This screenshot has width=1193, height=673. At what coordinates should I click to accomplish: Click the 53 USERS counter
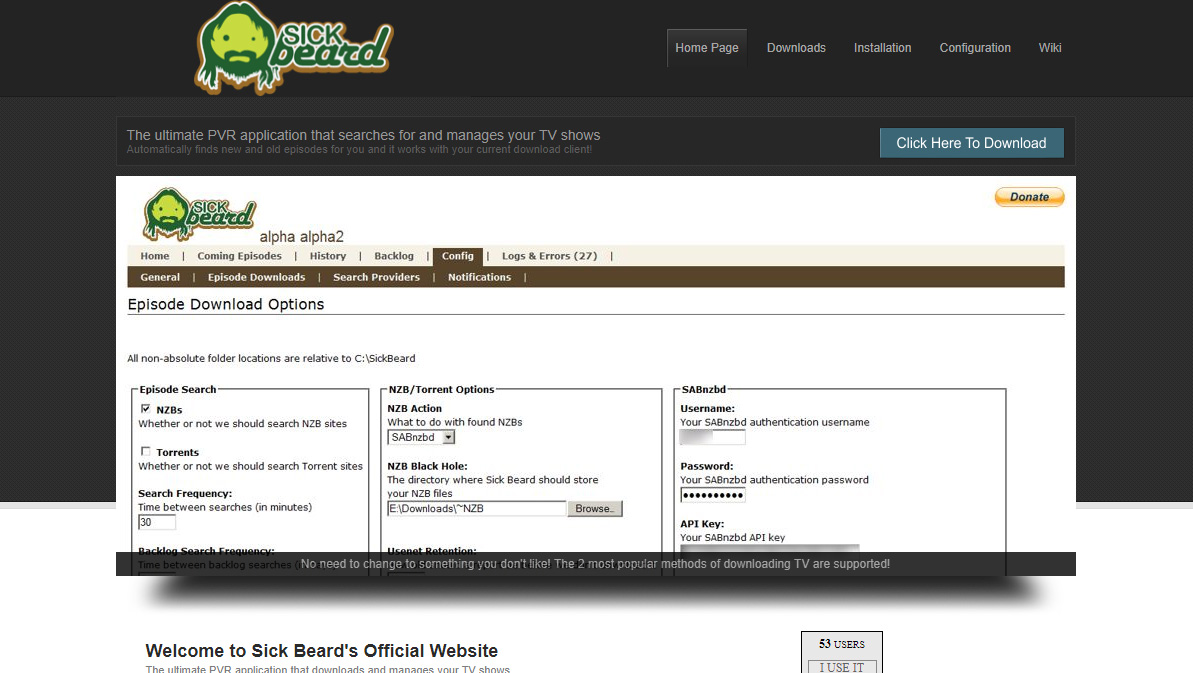tap(841, 644)
